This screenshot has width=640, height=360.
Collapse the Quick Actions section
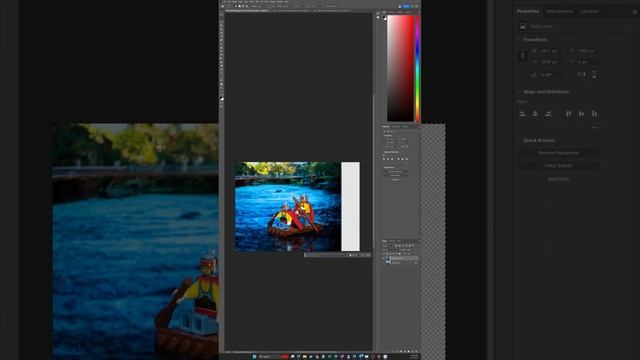pyautogui.click(x=519, y=140)
